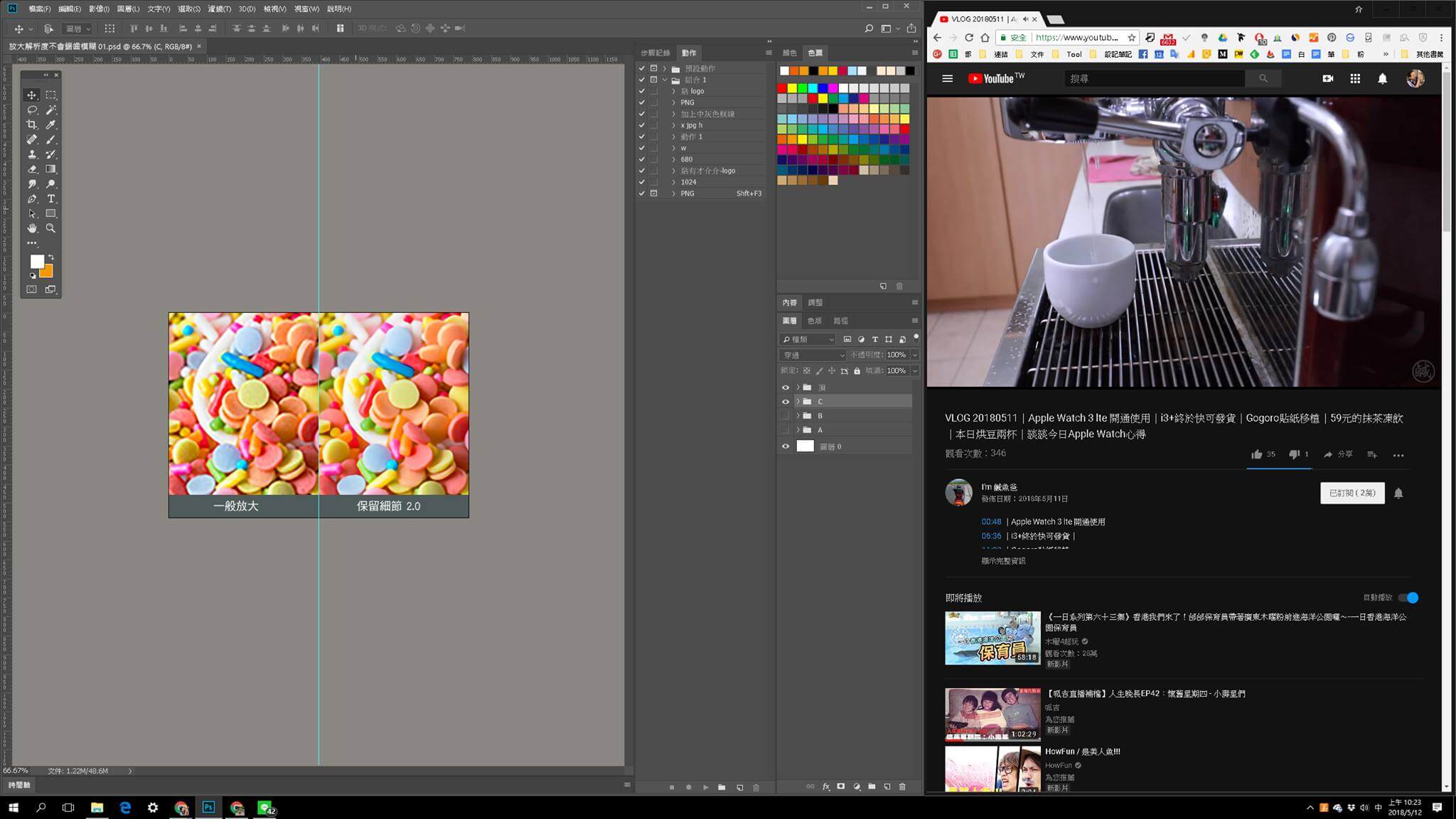Select the Gradient tool

point(51,169)
